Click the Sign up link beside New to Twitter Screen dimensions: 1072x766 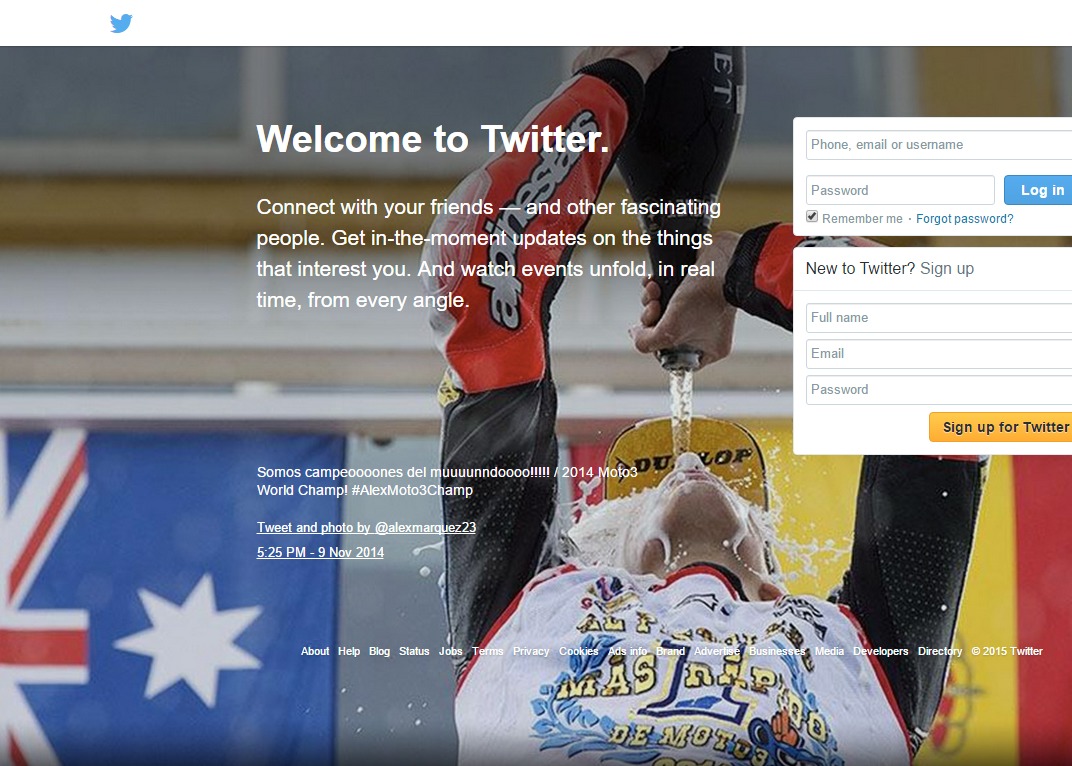[947, 268]
